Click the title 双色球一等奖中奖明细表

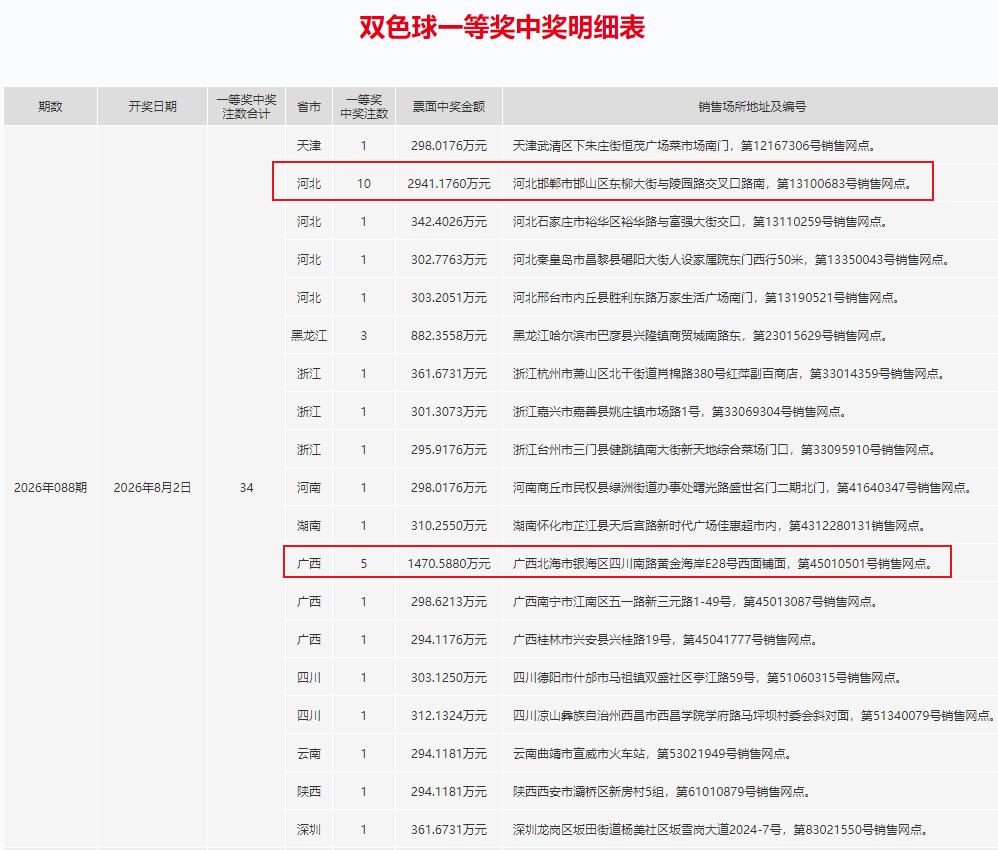click(502, 27)
